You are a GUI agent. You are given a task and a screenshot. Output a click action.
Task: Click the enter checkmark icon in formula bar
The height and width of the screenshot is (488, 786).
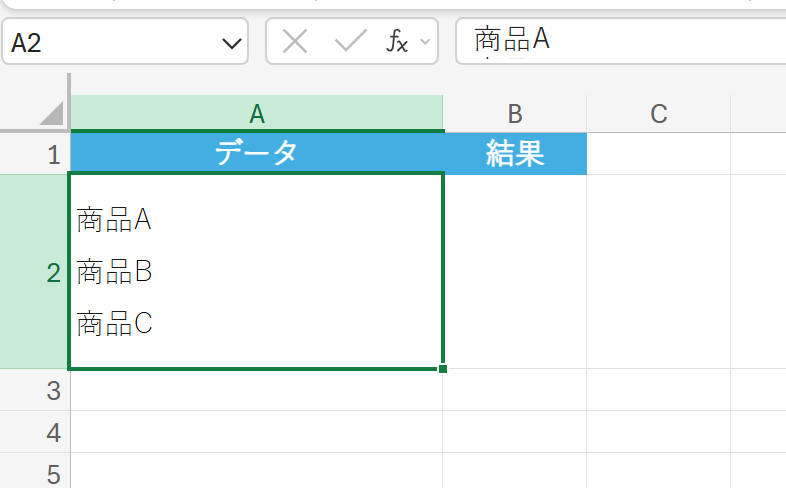[x=350, y=41]
